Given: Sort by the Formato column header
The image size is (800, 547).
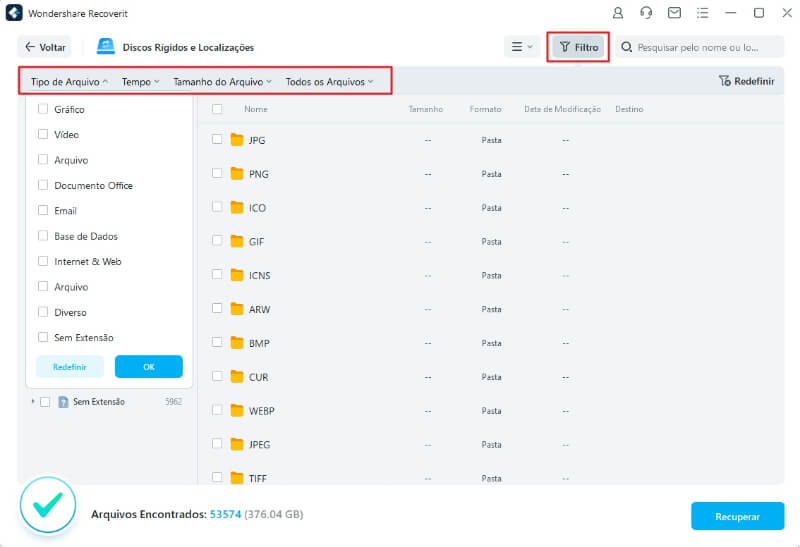Looking at the screenshot, I should click(x=485, y=109).
